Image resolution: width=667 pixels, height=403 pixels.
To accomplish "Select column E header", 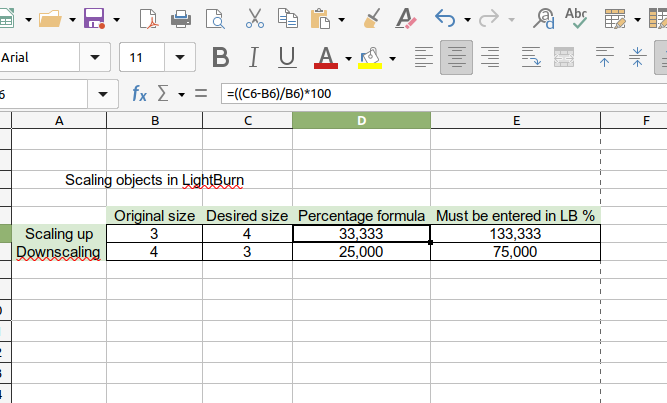I will (515, 121).
